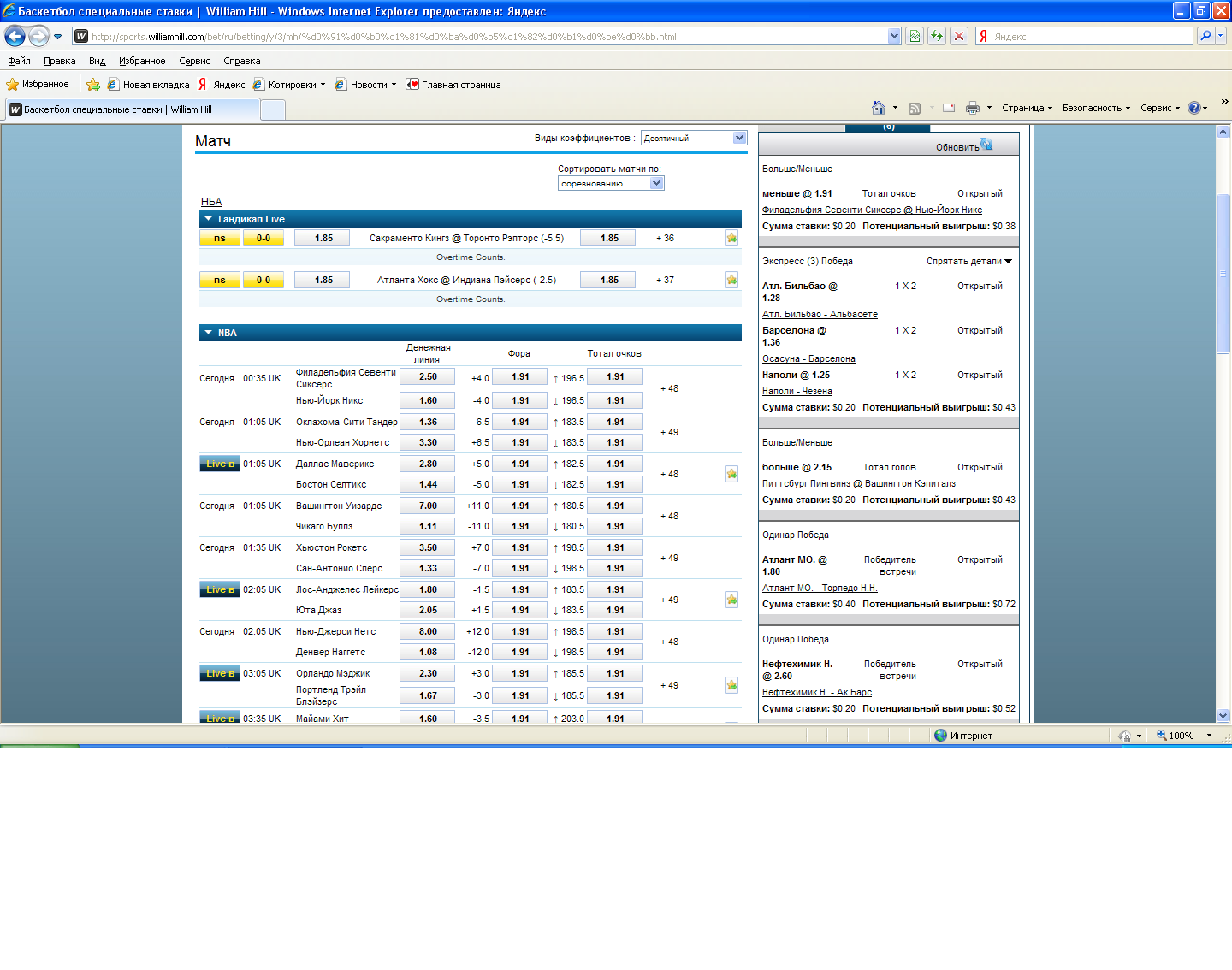Open the Атл. Бильбао - Альбасете link

pos(820,315)
